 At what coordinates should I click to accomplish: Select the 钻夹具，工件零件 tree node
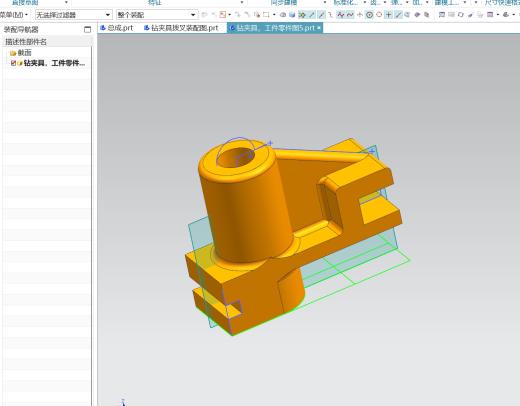(x=54, y=63)
